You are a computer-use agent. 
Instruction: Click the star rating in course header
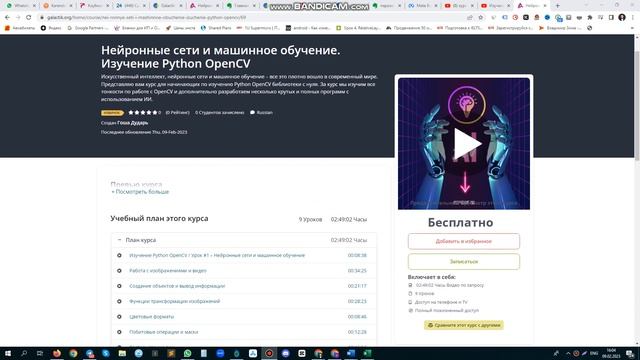[142, 112]
